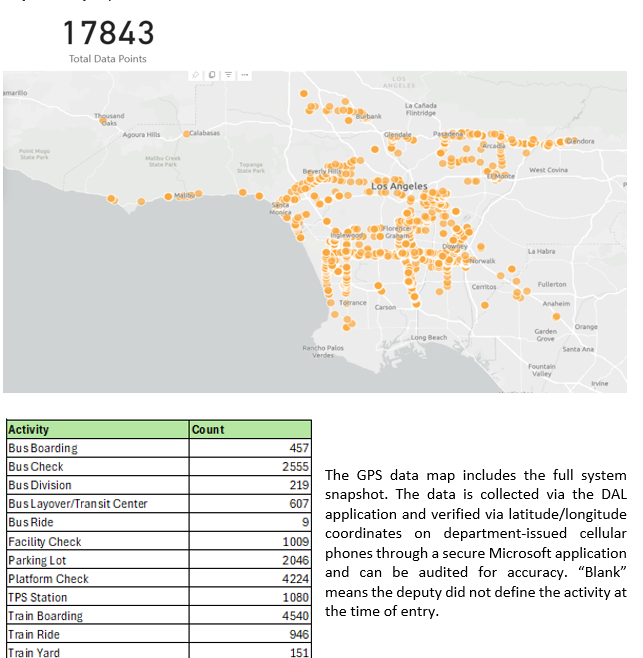Open the filter icon on map
Viewport: 643px width, 658px height.
(228, 76)
